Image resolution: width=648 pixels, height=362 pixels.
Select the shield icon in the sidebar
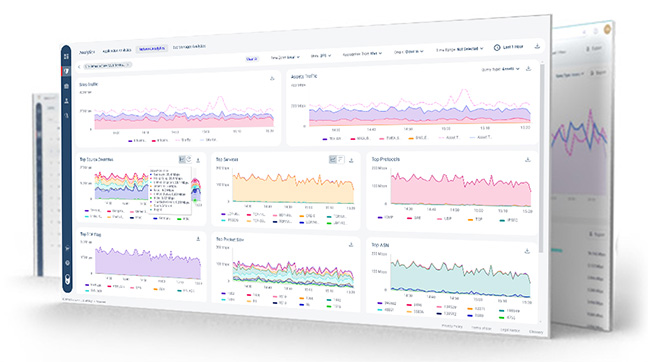pyautogui.click(x=67, y=71)
